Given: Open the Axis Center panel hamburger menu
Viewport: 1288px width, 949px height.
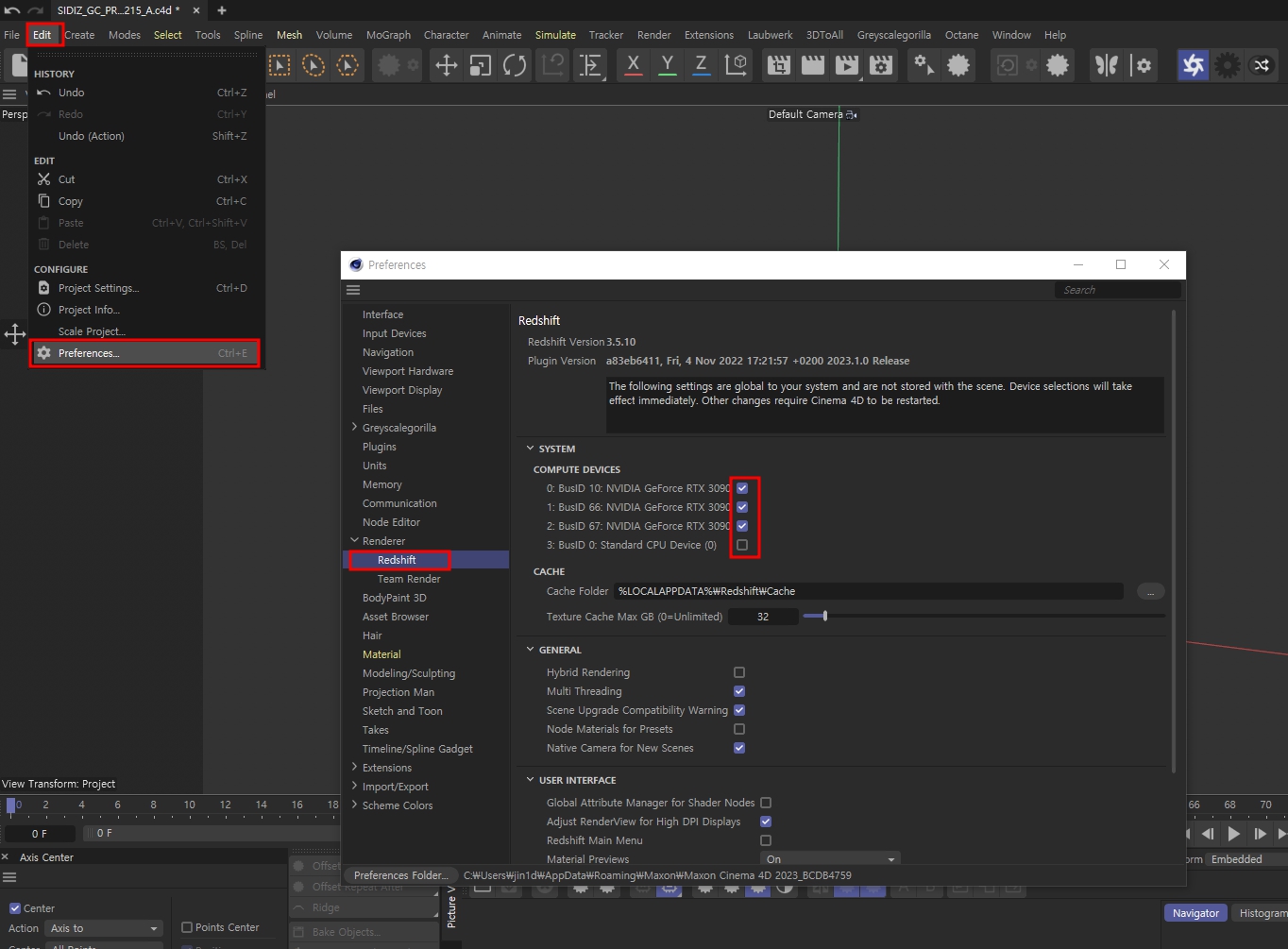Looking at the screenshot, I should (9, 877).
